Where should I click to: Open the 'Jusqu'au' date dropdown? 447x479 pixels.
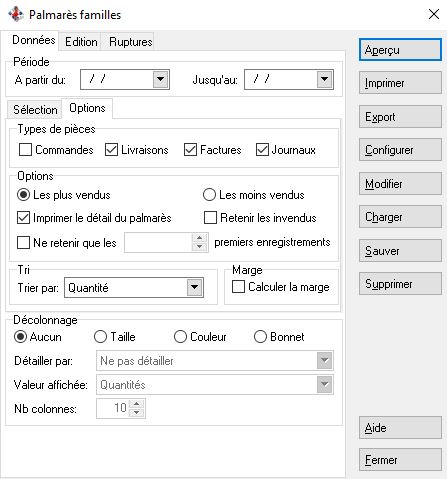pos(324,79)
